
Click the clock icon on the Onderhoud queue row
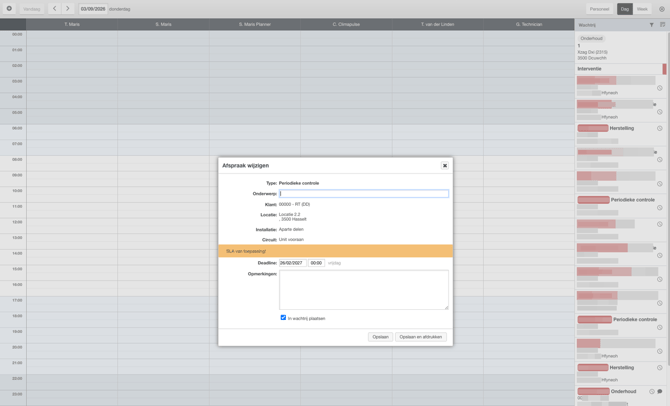point(652,391)
